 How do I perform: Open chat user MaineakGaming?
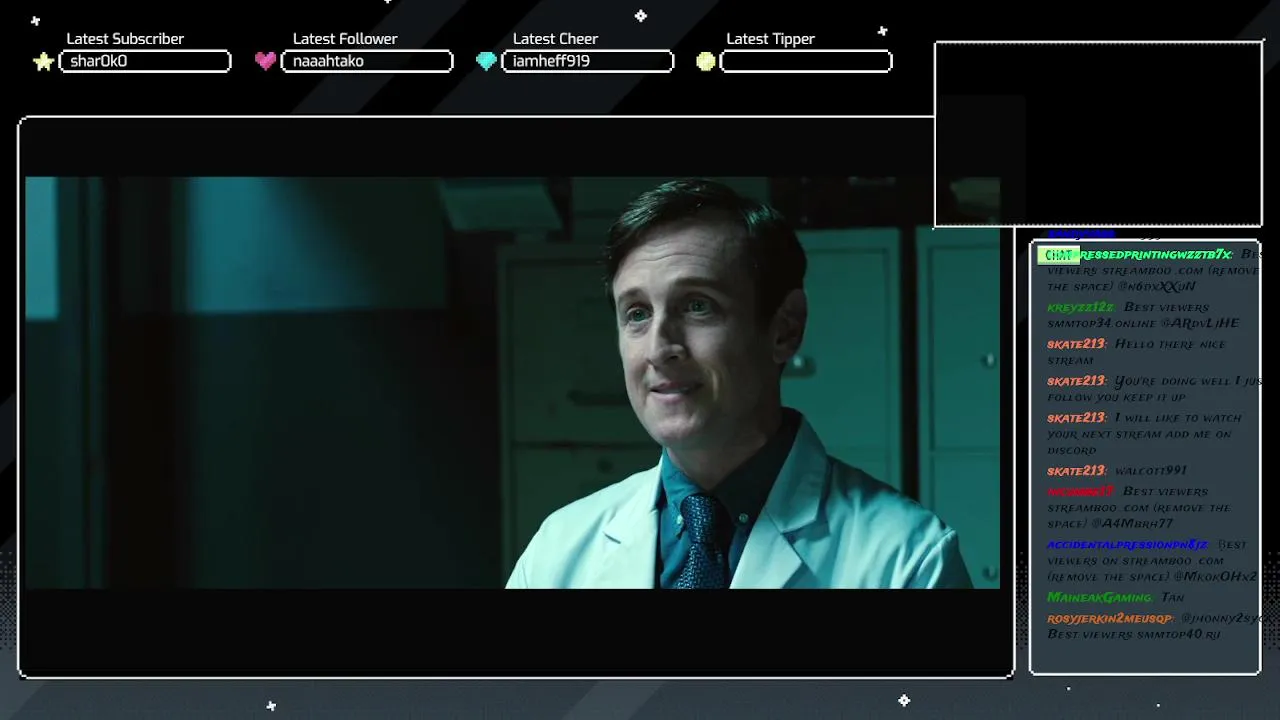[x=1099, y=597]
